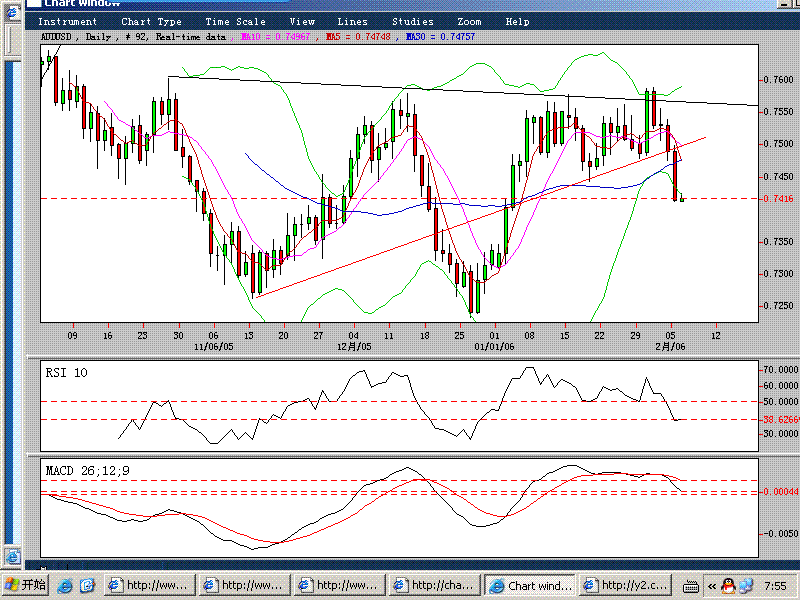Open the Lines menu

352,21
